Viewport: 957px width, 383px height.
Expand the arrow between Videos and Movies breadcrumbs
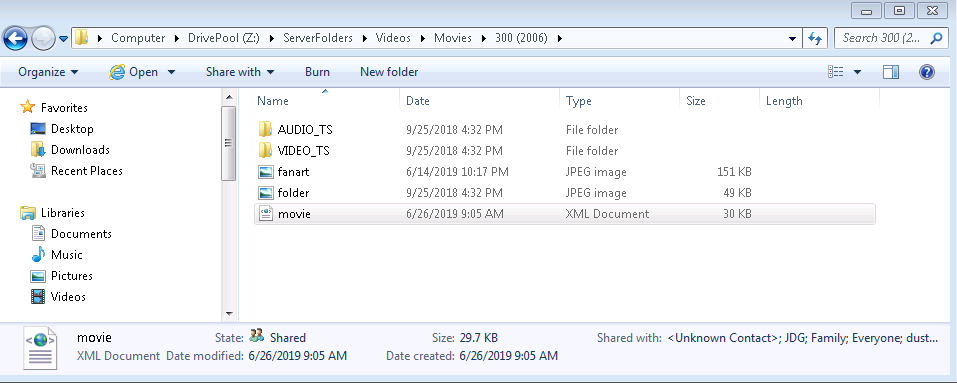coord(423,38)
